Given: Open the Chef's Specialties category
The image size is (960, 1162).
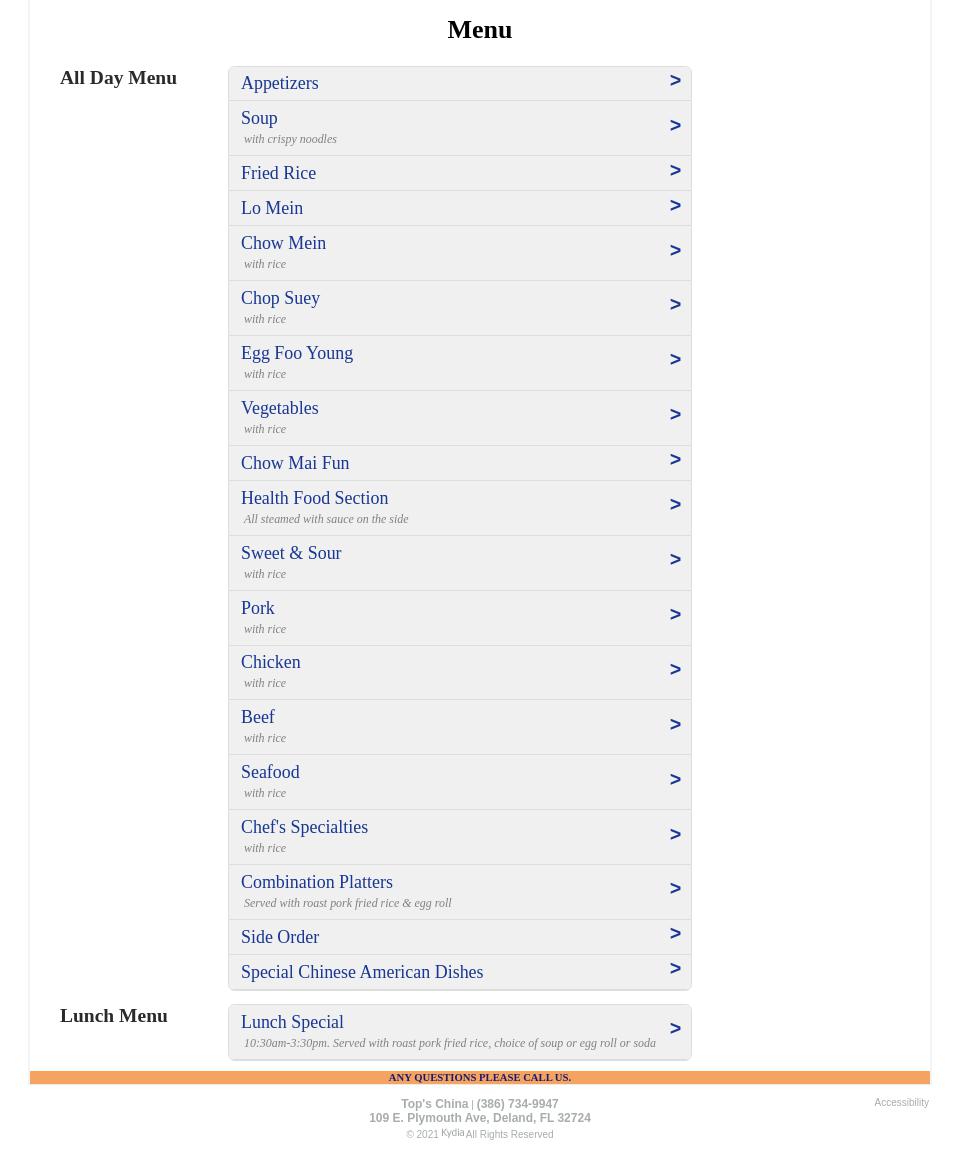Looking at the screenshot, I should click(304, 827).
